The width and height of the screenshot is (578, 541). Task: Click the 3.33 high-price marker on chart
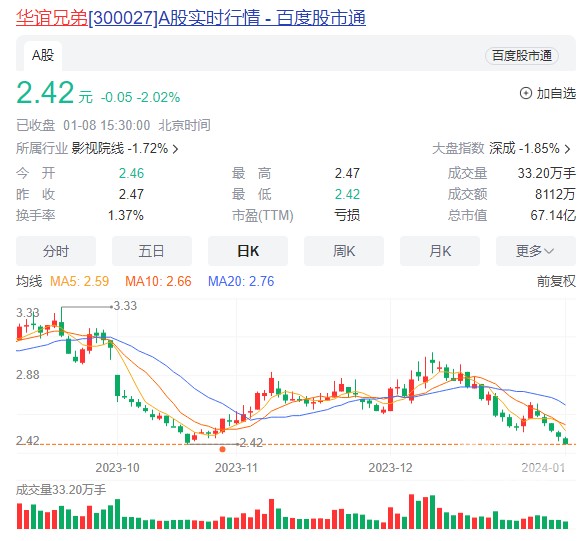click(x=125, y=306)
